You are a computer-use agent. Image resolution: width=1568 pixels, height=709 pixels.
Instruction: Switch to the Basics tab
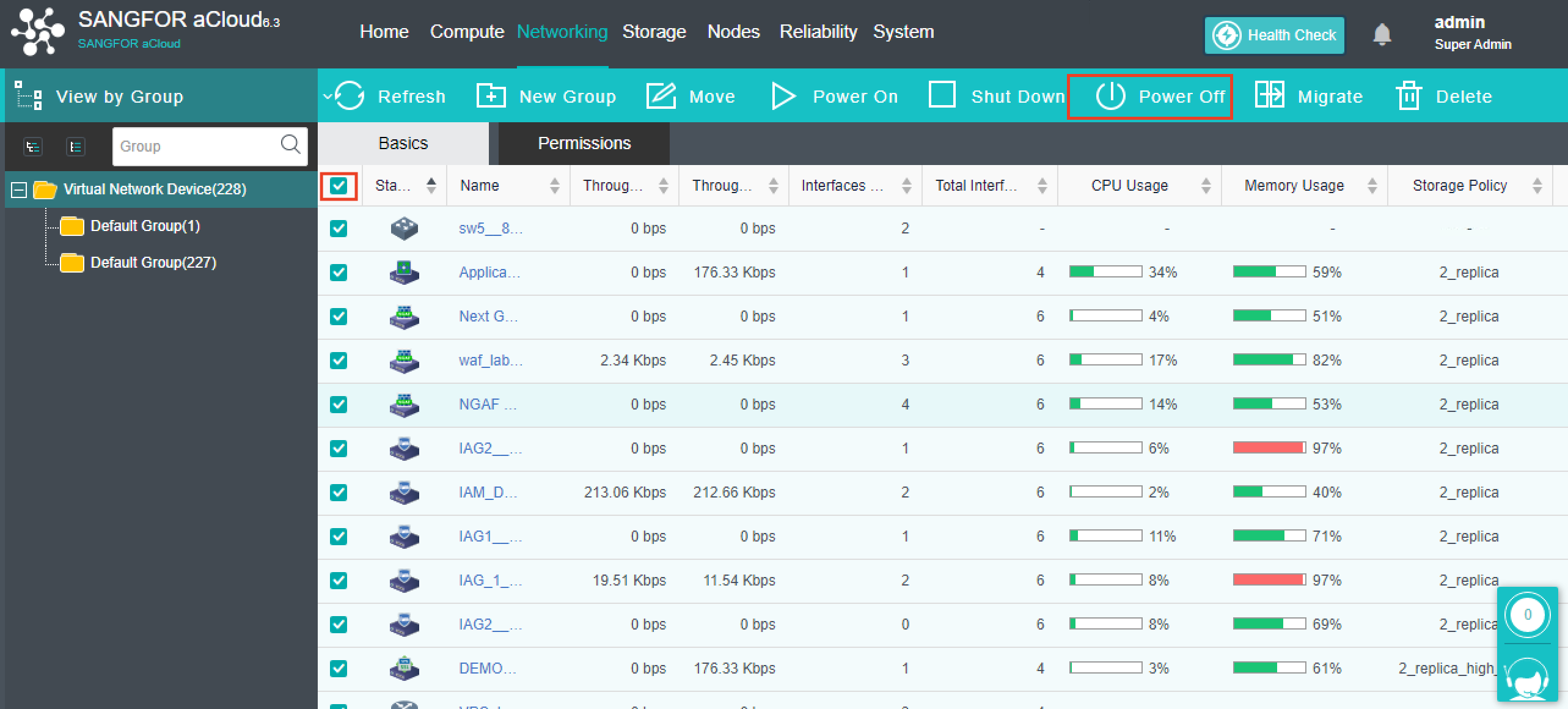pos(403,144)
